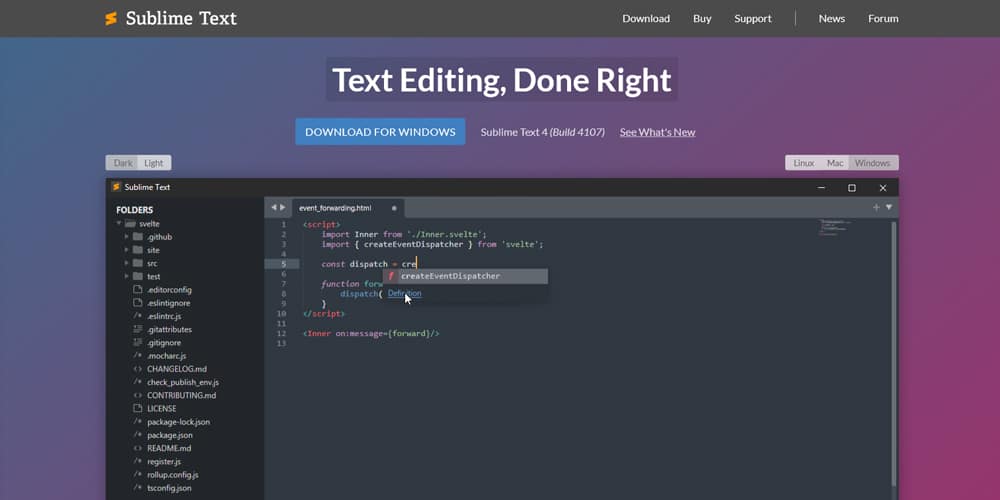This screenshot has height=500, width=1000.
Task: Click the package-lock.json file icon
Action: tap(137, 422)
